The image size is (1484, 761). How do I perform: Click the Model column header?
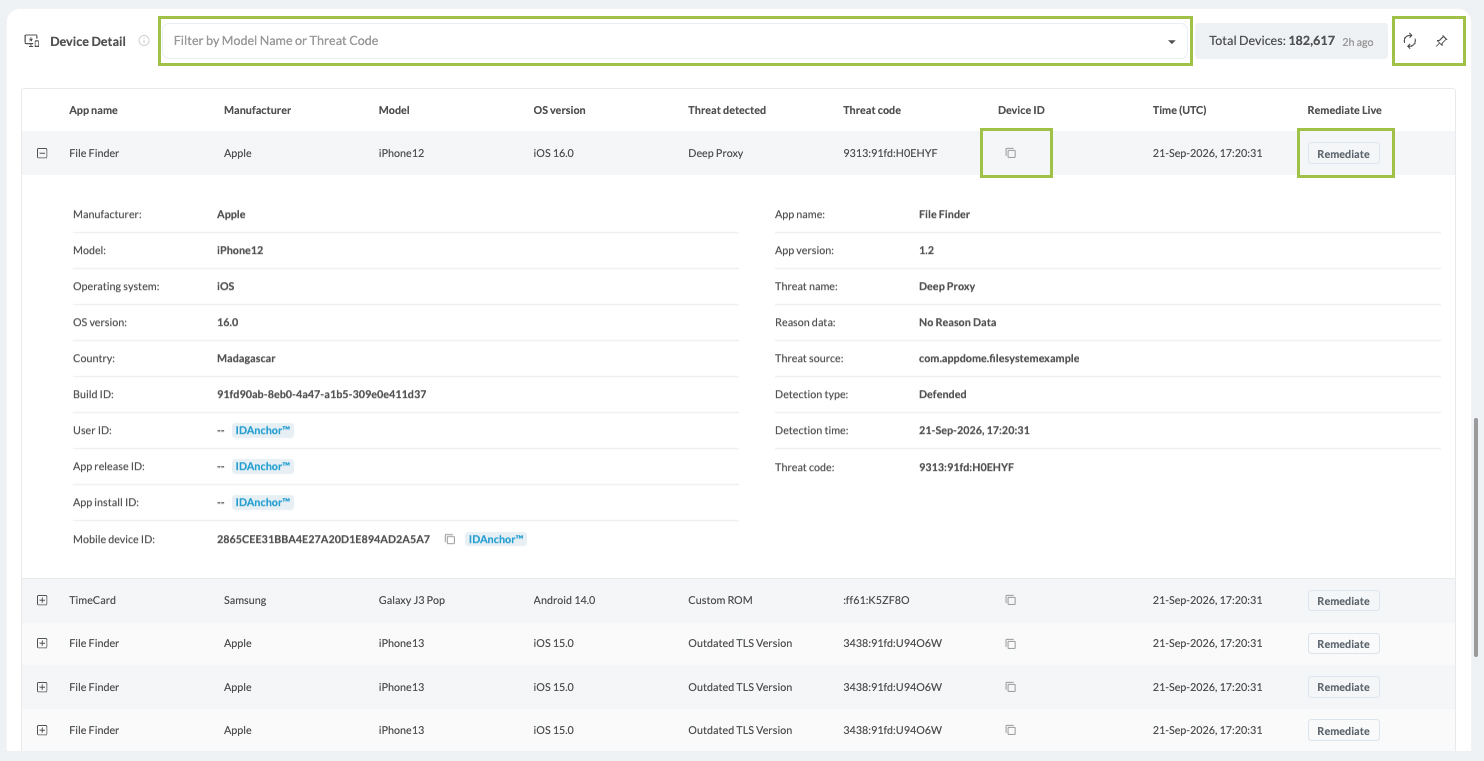tap(394, 110)
